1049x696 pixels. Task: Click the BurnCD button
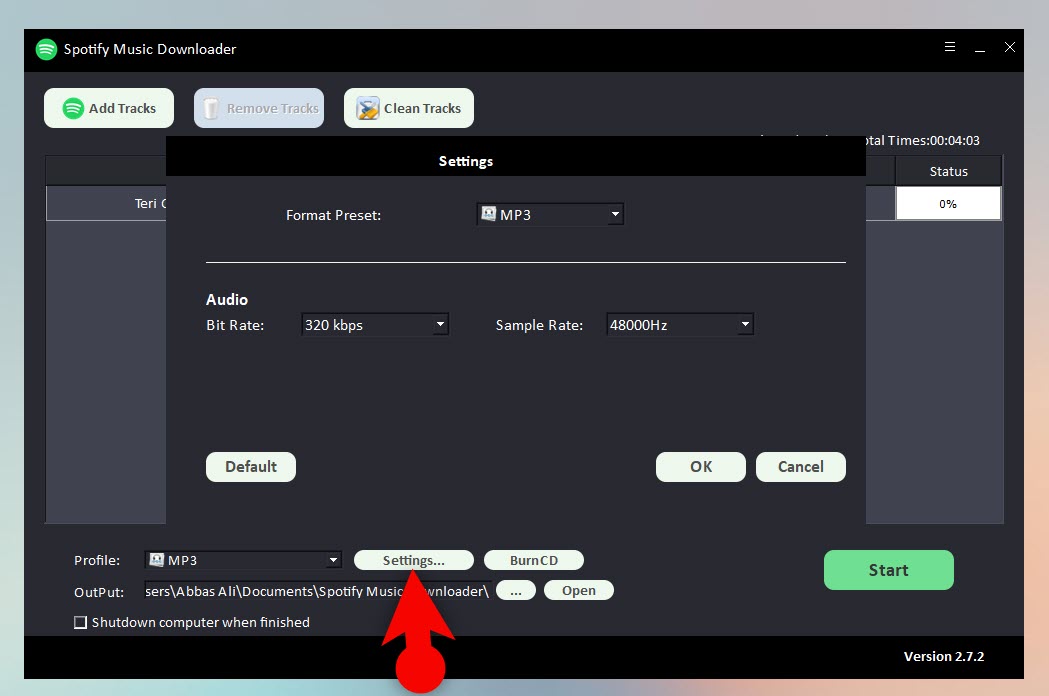(534, 560)
